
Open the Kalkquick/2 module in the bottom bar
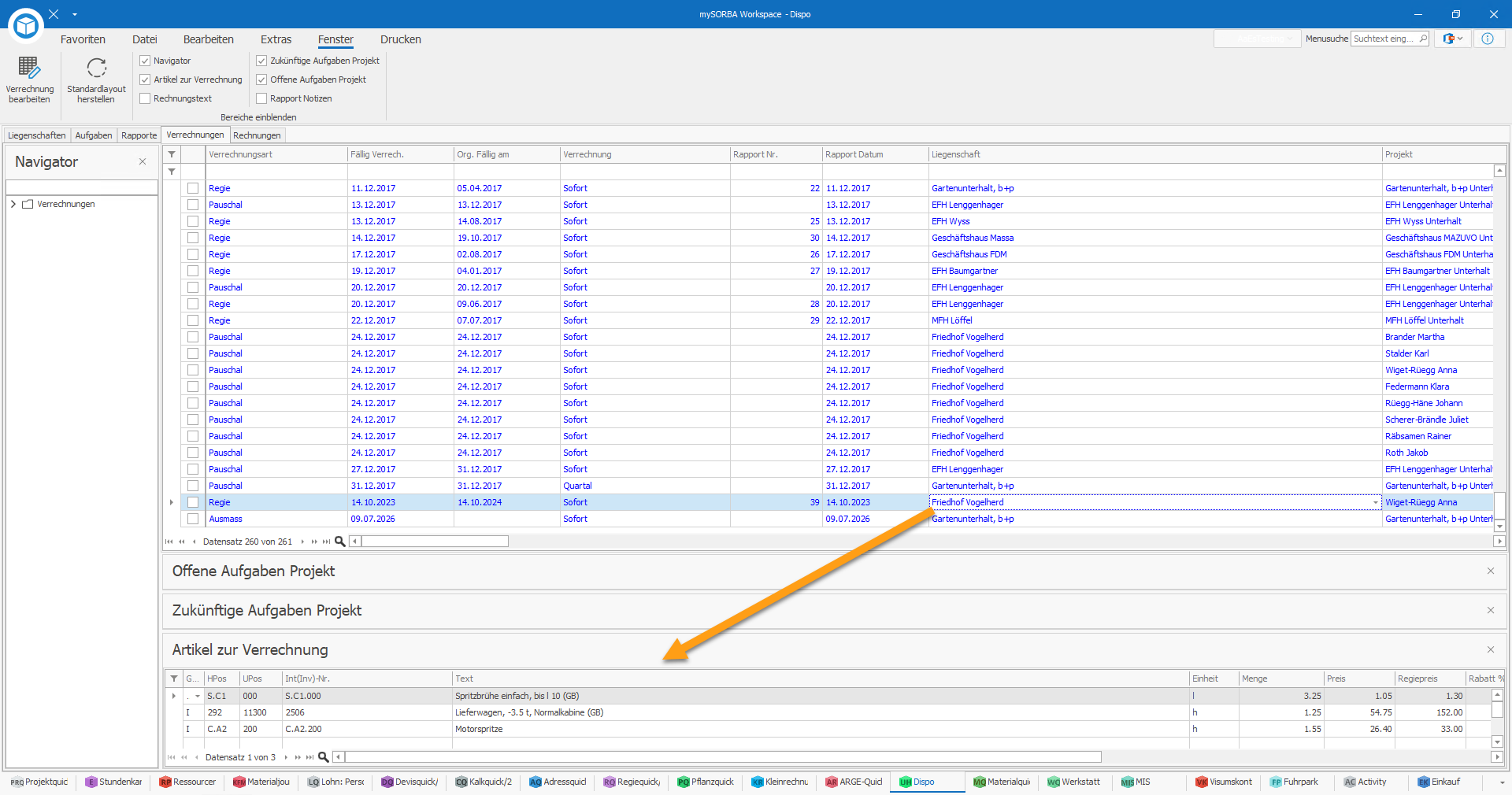point(484,782)
